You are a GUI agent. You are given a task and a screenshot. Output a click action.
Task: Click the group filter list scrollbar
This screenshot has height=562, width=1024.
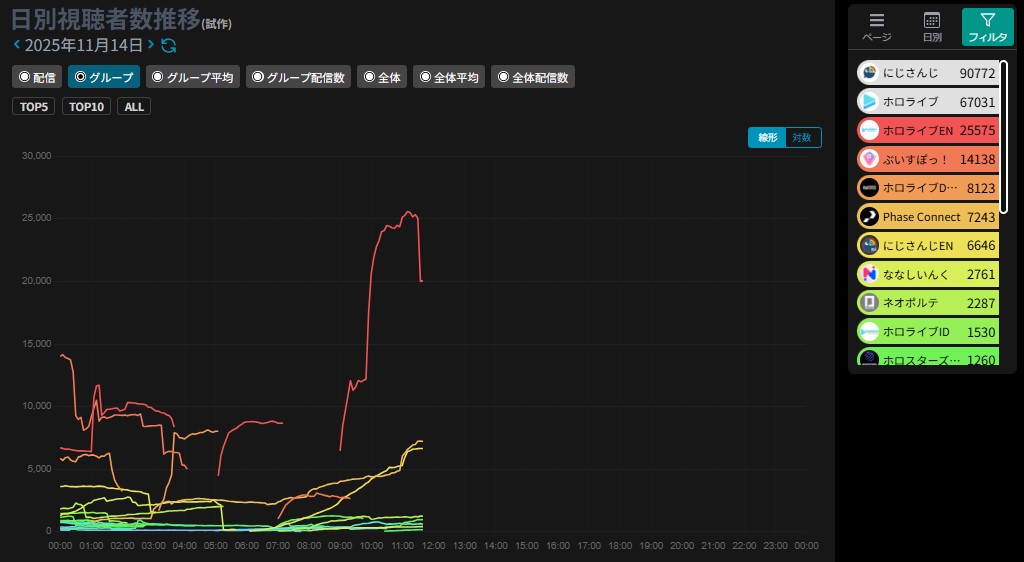tap(1004, 137)
